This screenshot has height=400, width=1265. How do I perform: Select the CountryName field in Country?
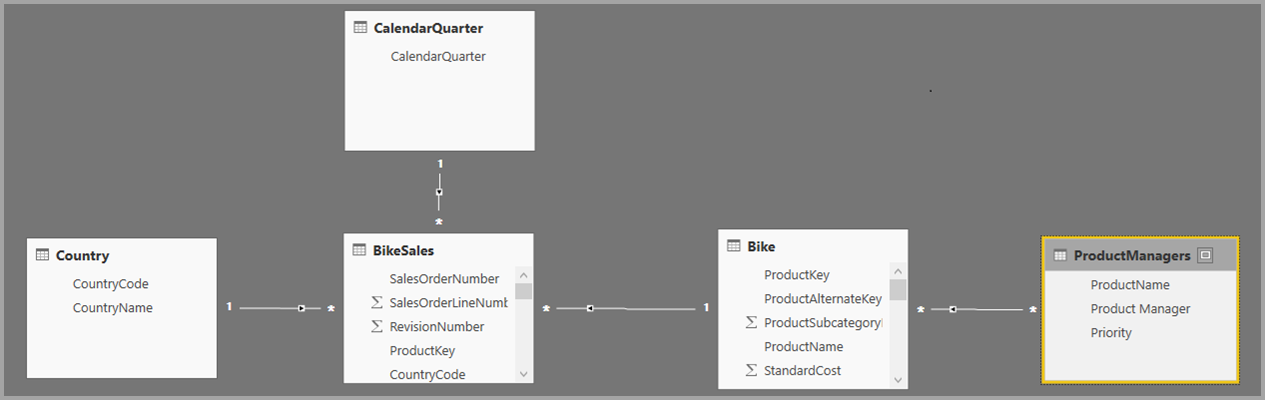(x=113, y=308)
